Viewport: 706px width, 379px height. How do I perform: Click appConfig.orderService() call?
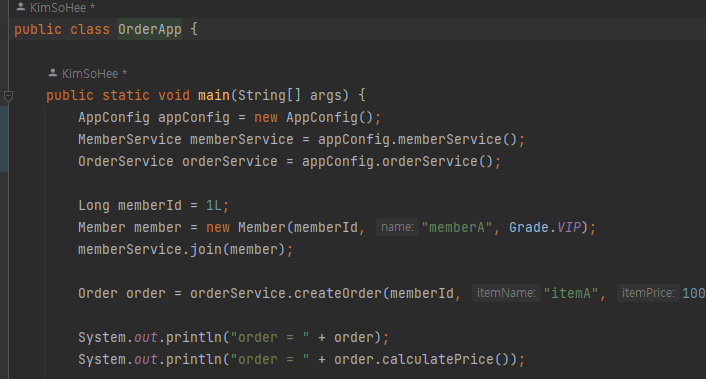point(398,162)
